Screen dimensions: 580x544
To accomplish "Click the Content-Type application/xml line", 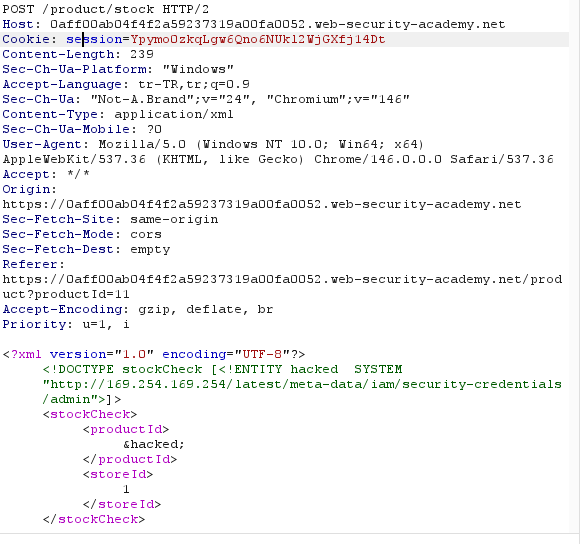I will (x=118, y=114).
